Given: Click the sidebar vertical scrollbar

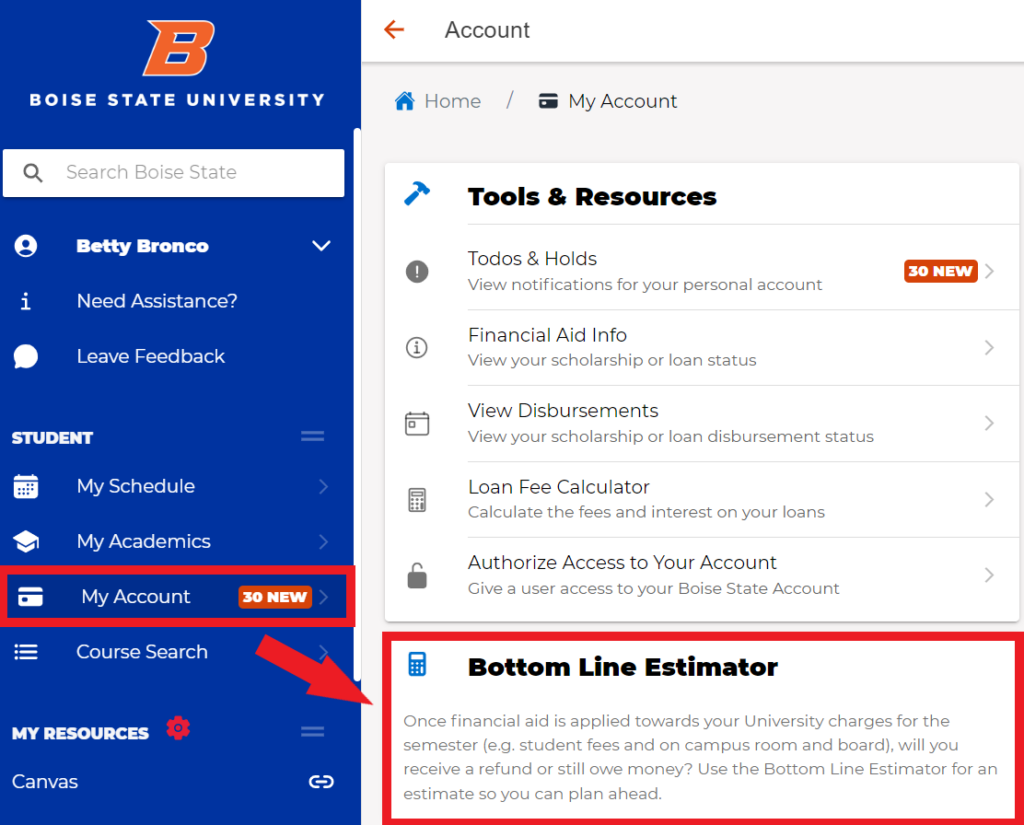Looking at the screenshot, I should [357, 405].
